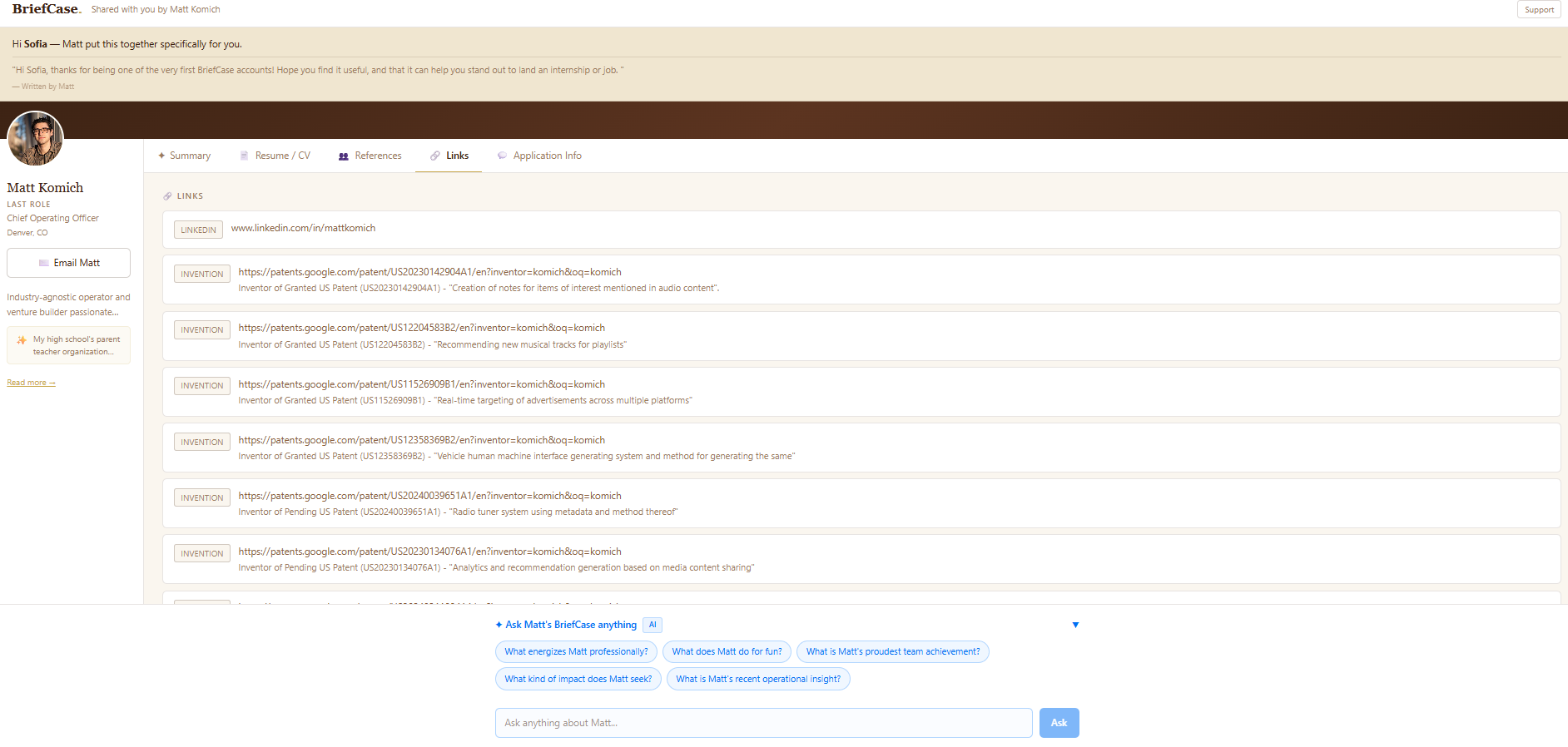Viewport: 1568px width, 747px height.
Task: Click the envelope icon in Email Matt
Action: point(44,263)
